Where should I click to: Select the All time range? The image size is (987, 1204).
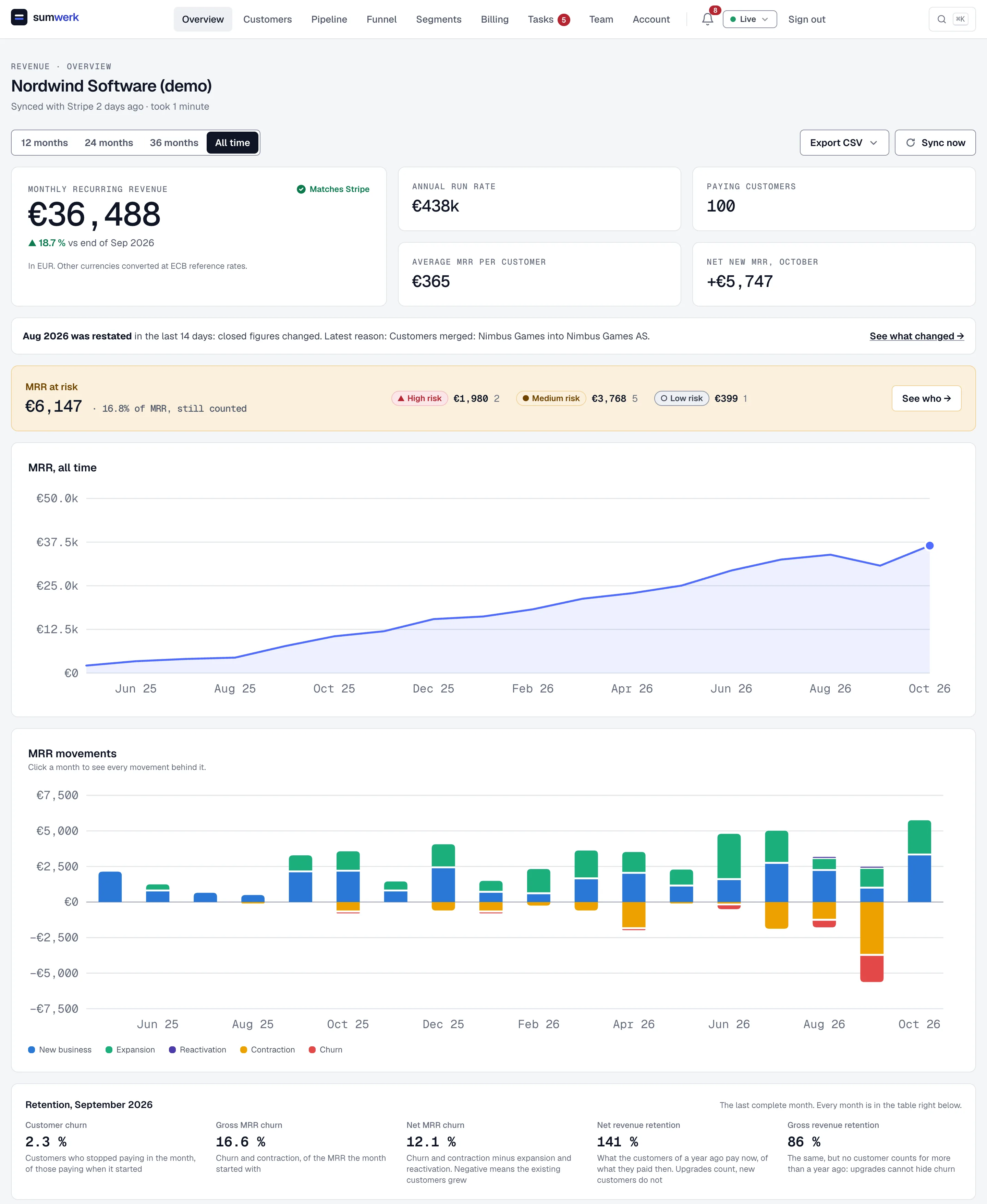tap(233, 143)
